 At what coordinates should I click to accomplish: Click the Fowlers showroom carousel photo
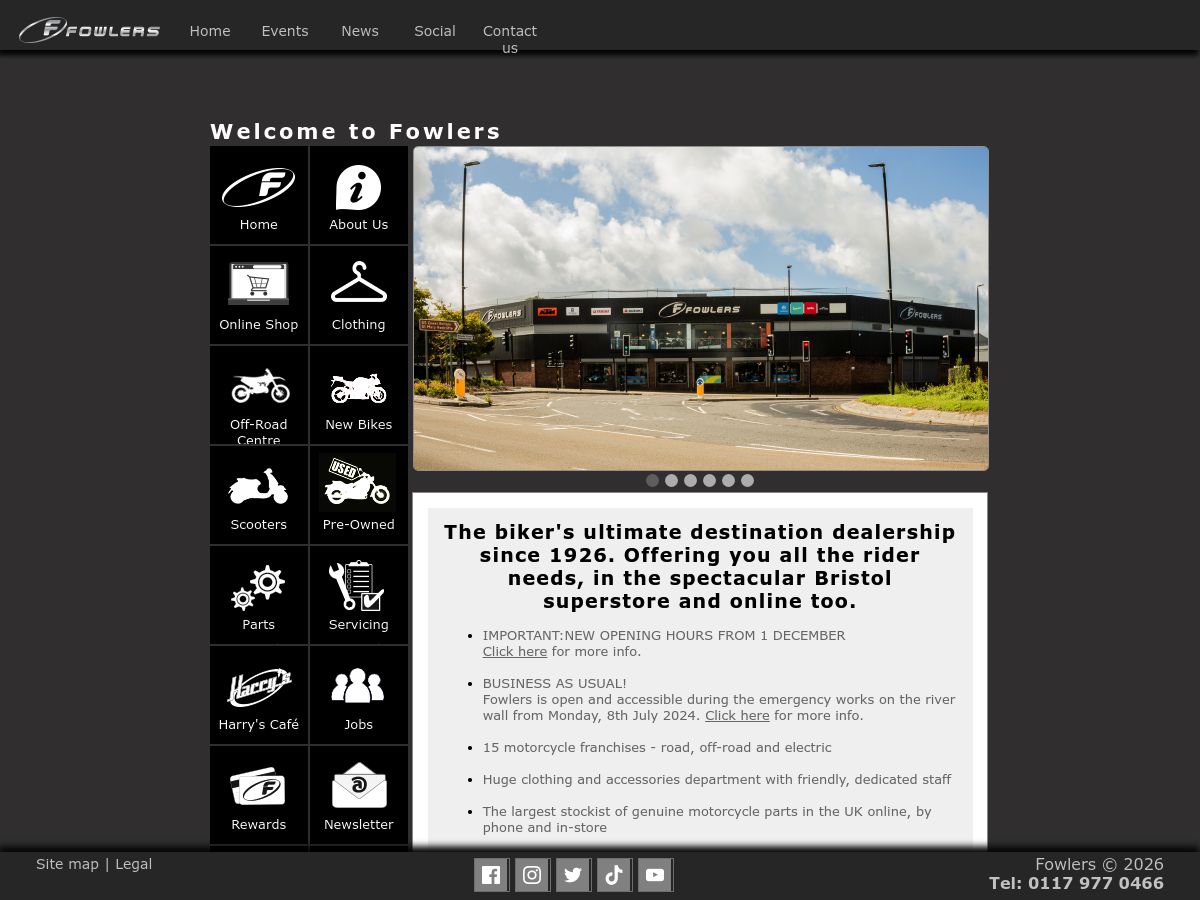701,309
